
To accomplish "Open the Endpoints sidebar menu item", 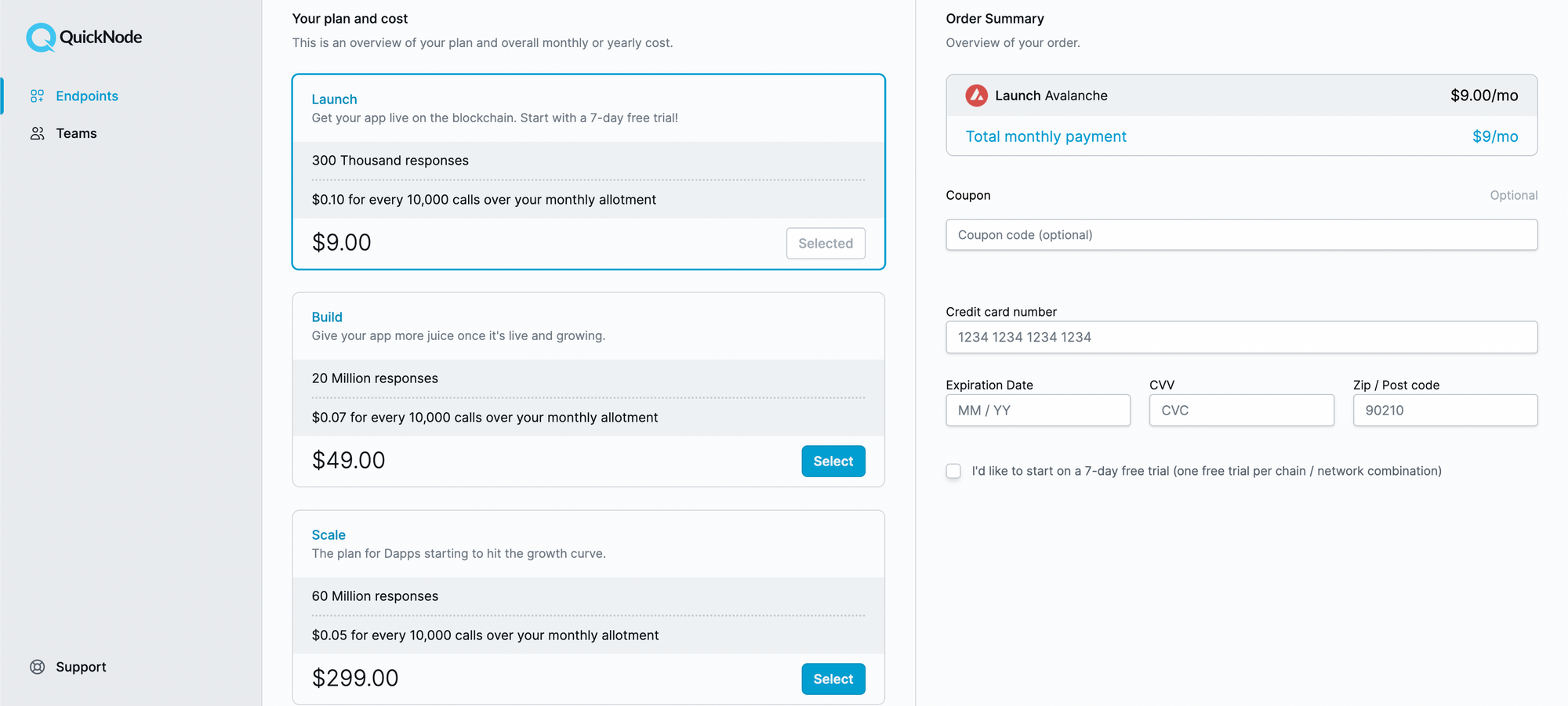I will pyautogui.click(x=74, y=96).
